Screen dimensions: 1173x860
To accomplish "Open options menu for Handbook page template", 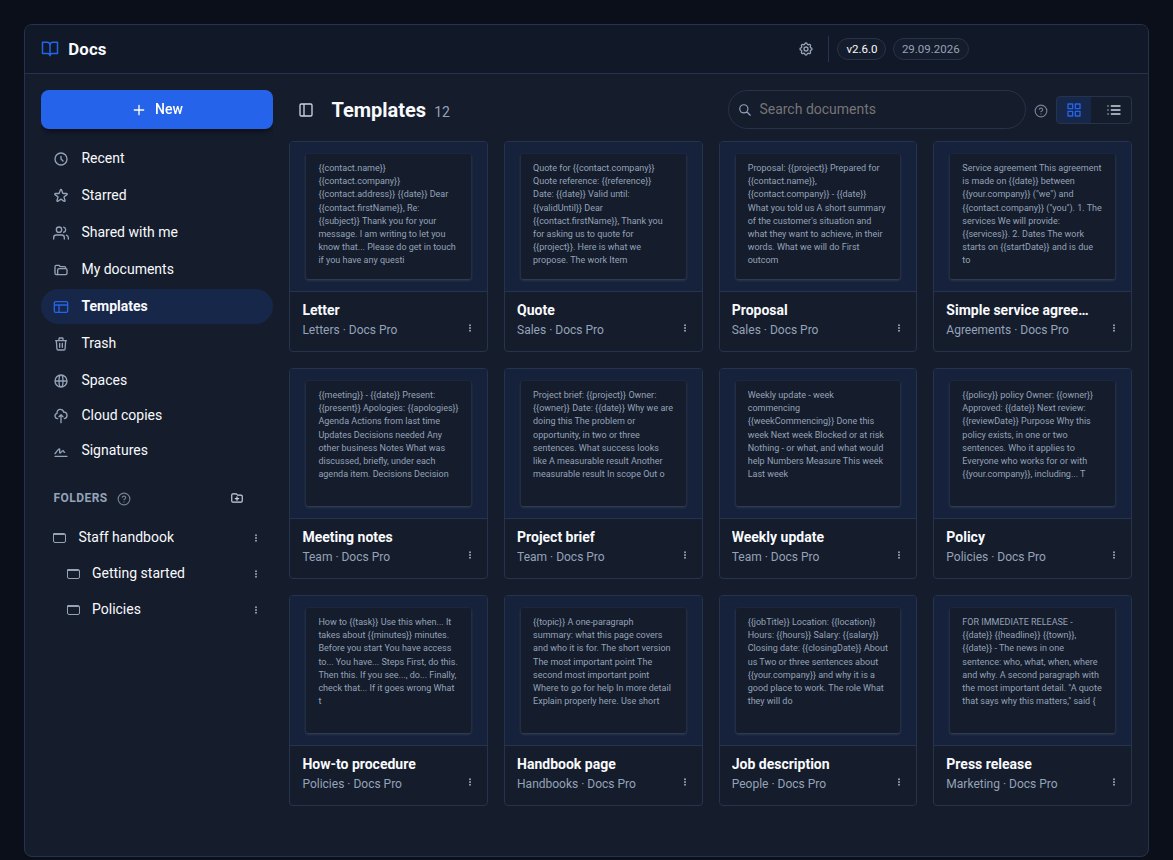I will click(x=684, y=782).
